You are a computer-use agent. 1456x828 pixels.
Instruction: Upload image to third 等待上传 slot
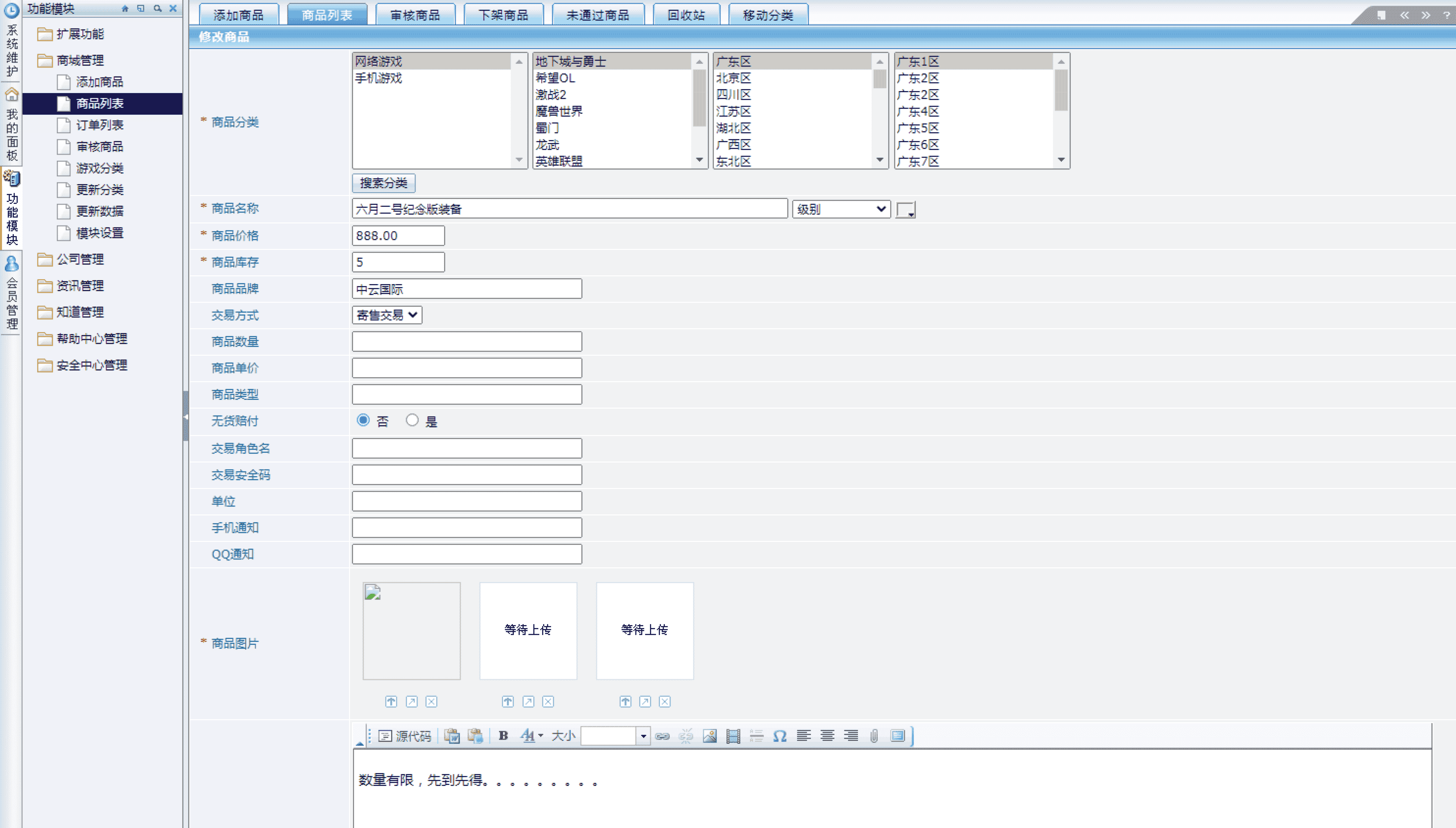click(x=625, y=701)
